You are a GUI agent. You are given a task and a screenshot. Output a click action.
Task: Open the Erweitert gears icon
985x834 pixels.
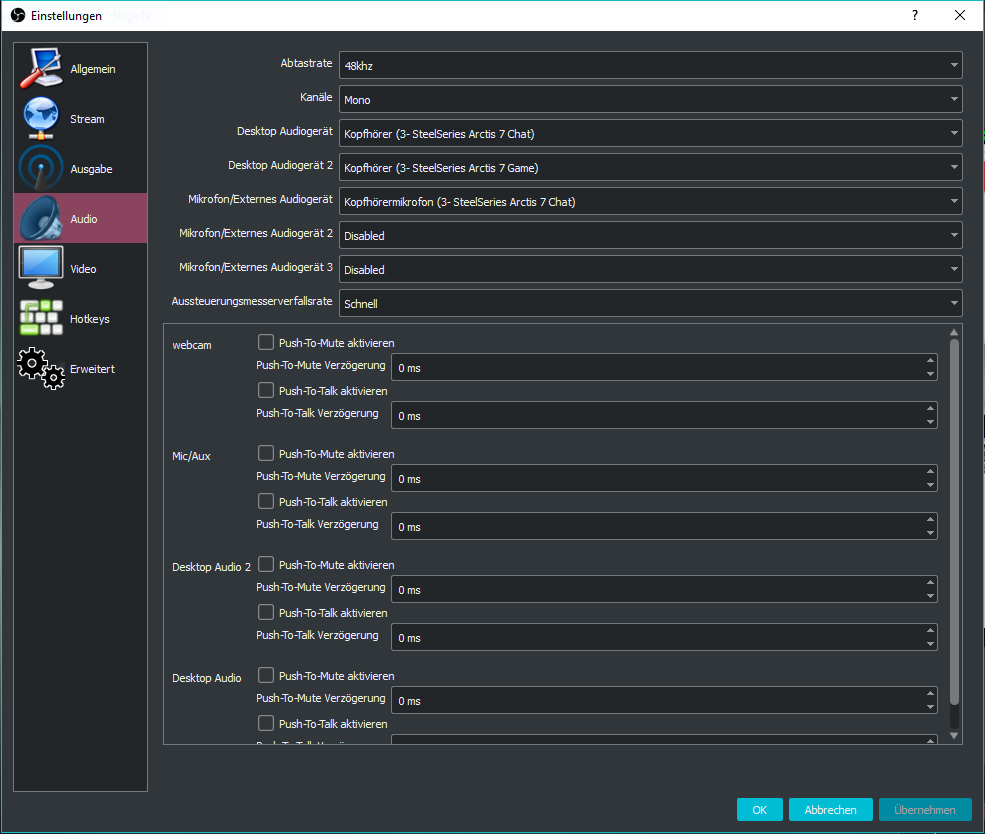coord(41,368)
